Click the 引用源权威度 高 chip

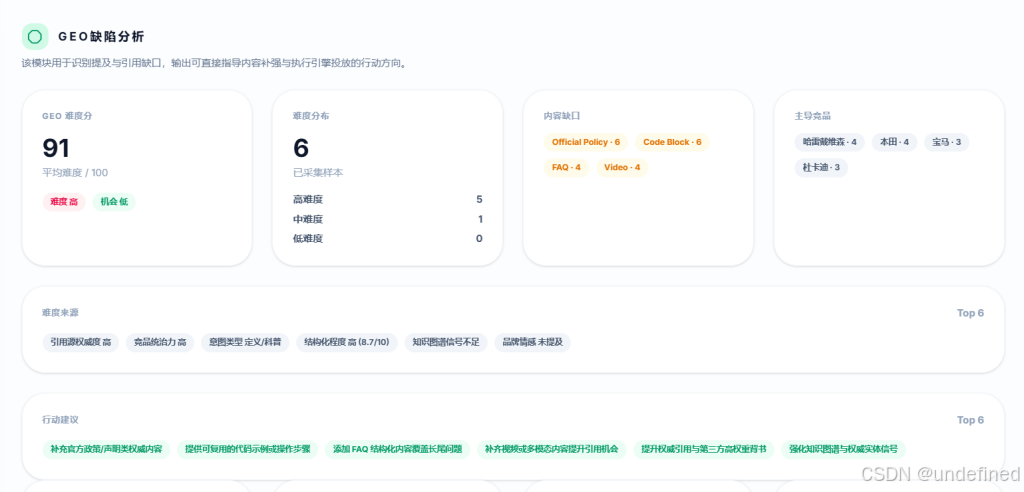coord(80,342)
